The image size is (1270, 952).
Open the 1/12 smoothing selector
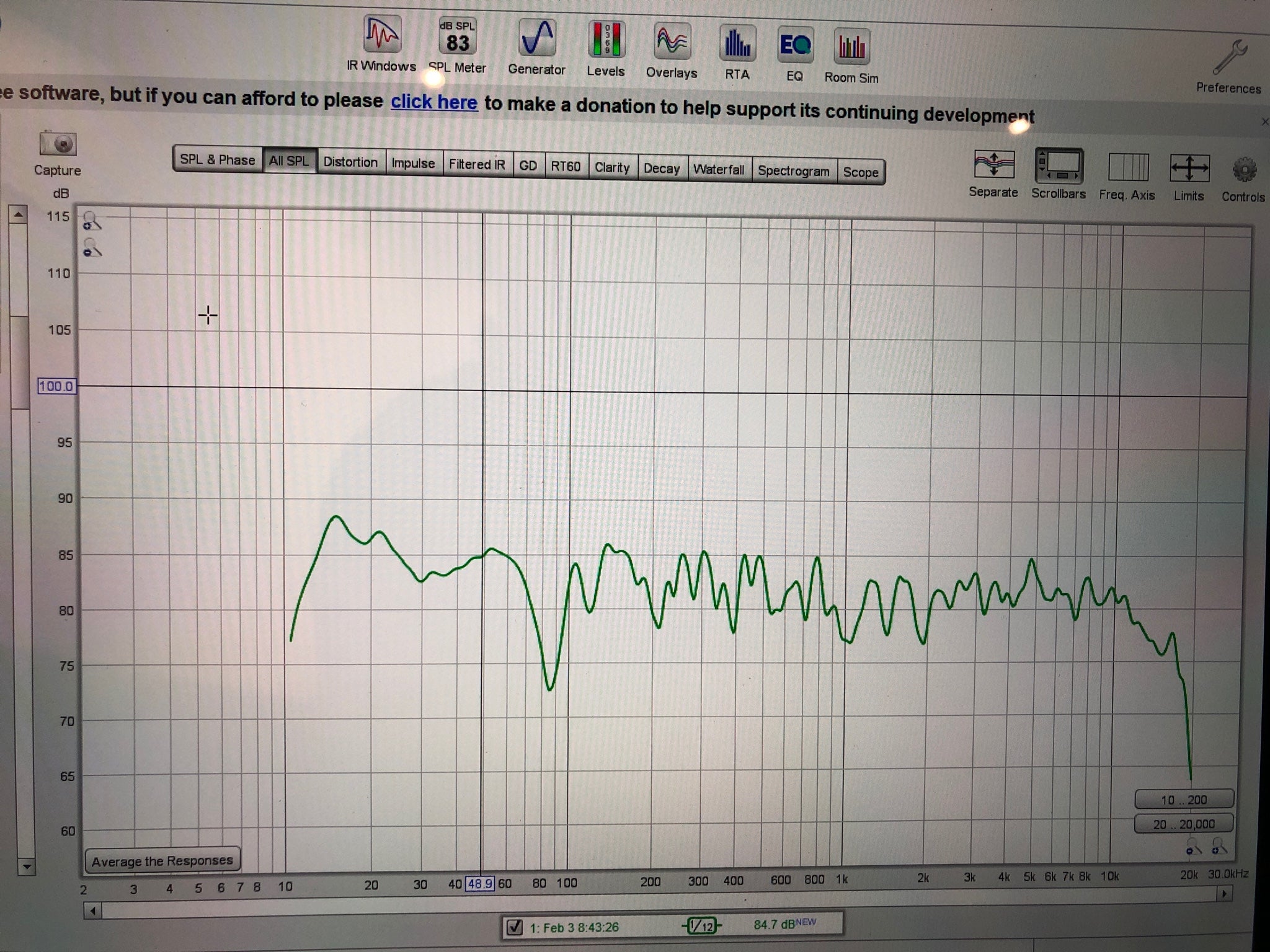[x=701, y=926]
